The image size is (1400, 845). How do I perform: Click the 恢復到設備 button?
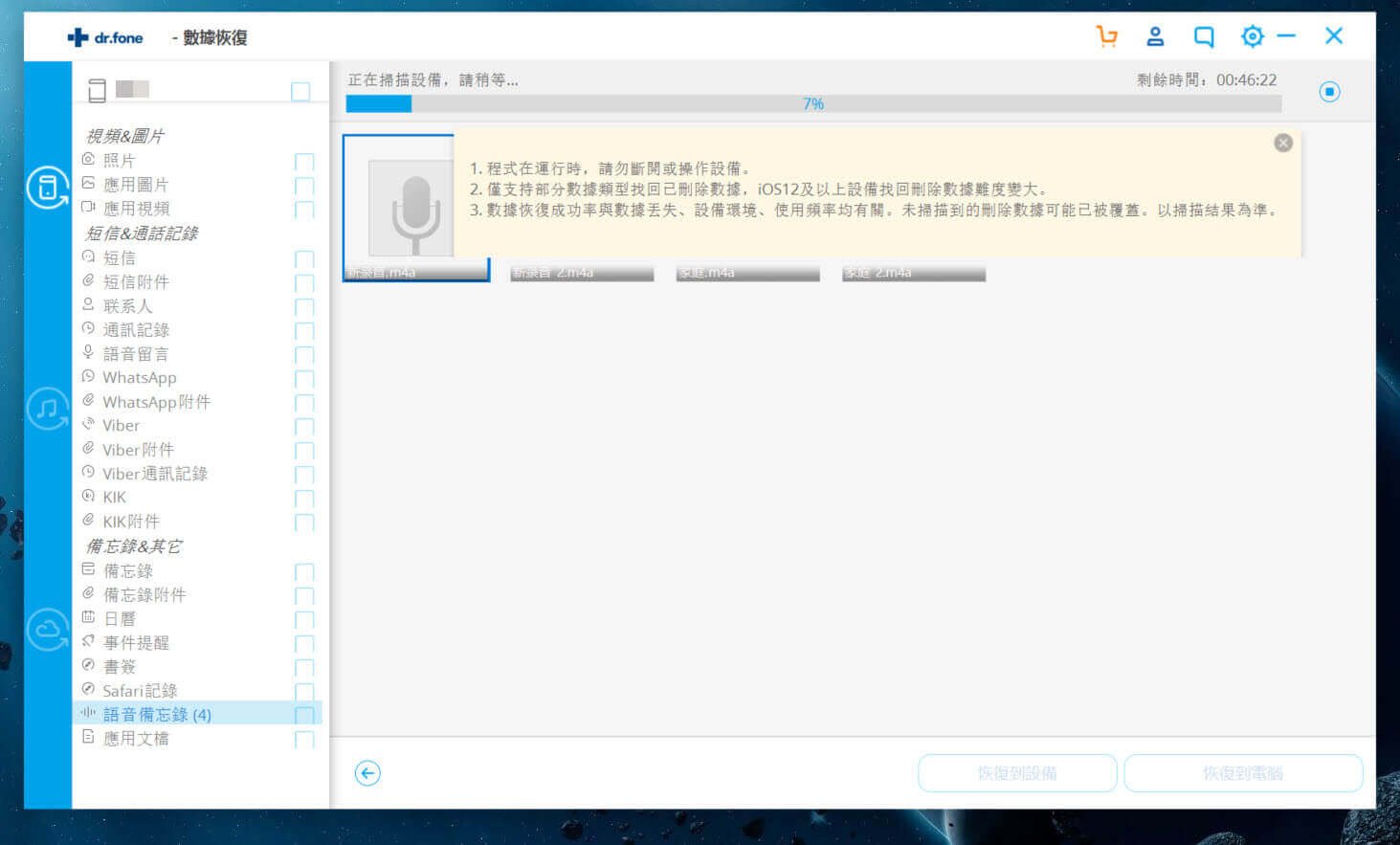(1016, 773)
